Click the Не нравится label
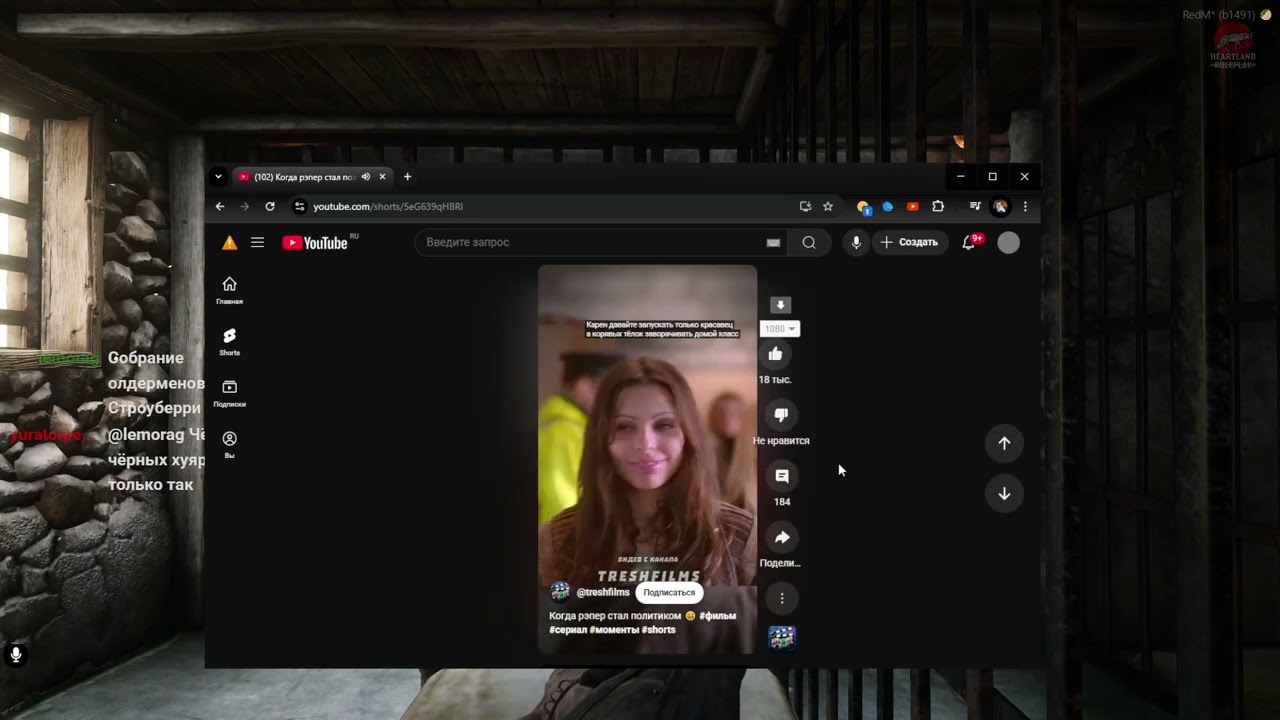 781,441
